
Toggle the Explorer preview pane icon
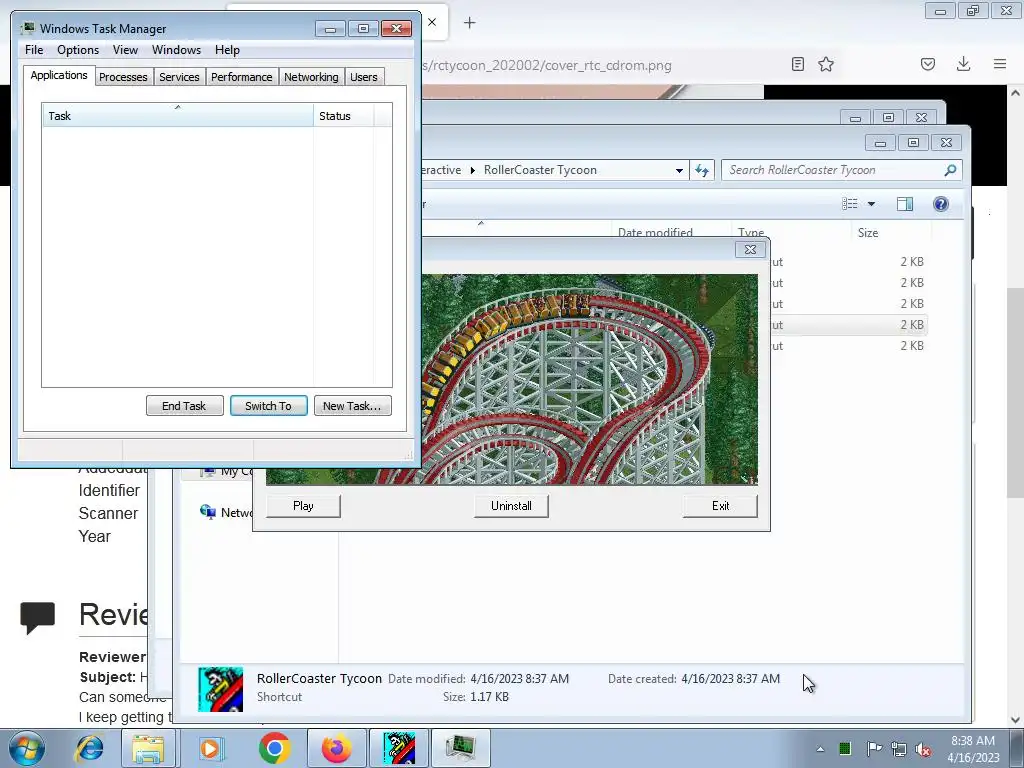click(904, 204)
